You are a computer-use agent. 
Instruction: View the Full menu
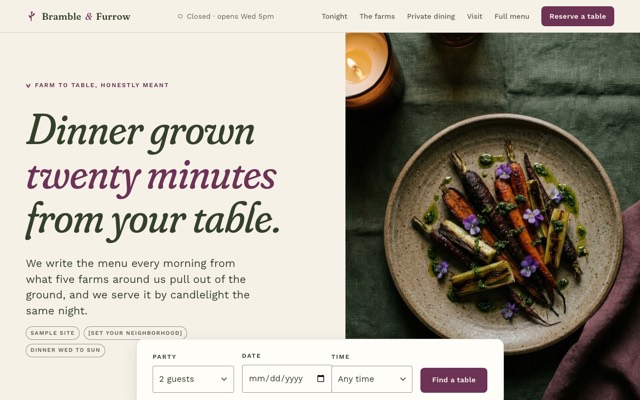point(511,16)
